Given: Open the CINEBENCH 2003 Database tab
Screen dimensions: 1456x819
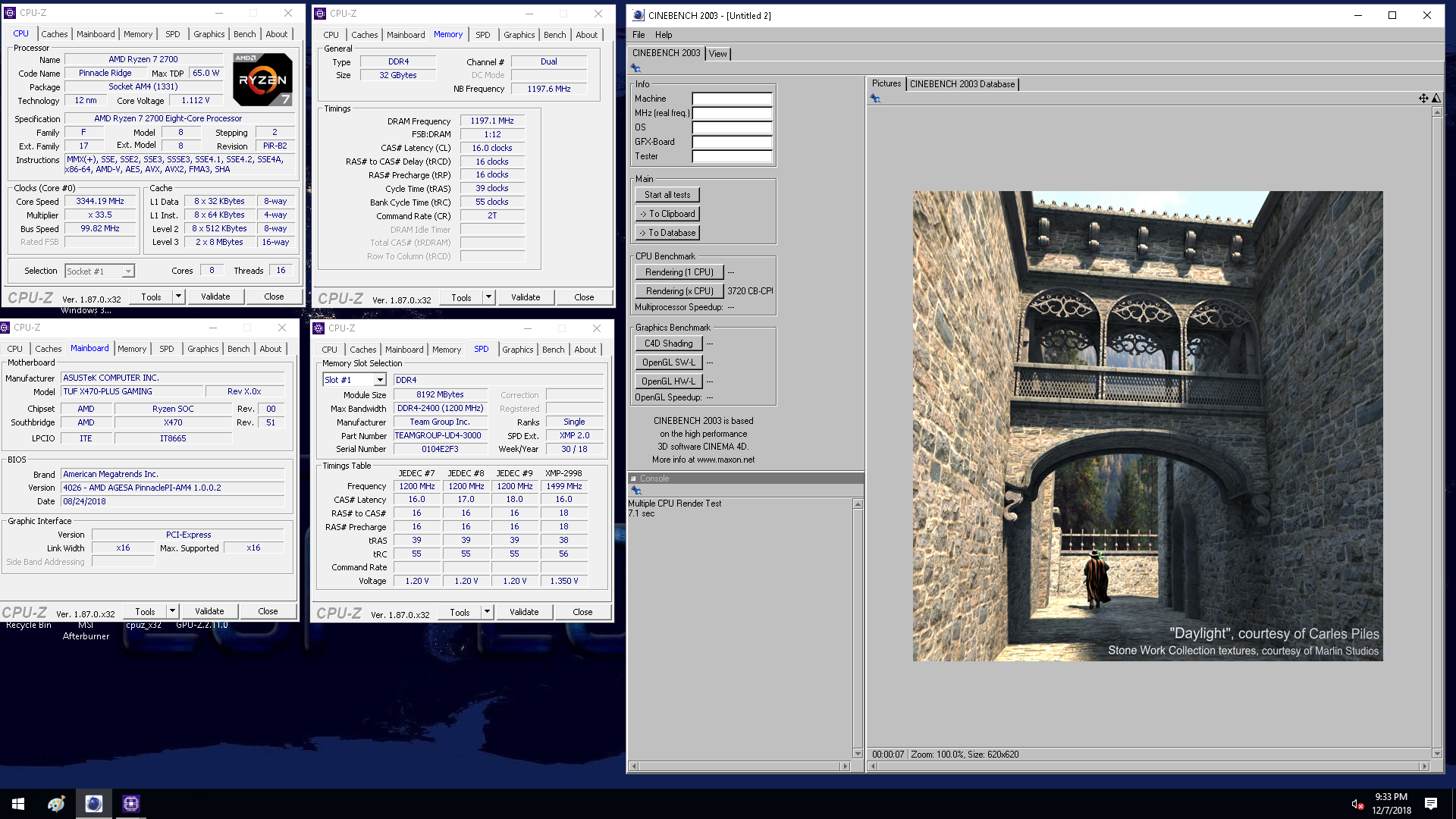Looking at the screenshot, I should [x=962, y=84].
